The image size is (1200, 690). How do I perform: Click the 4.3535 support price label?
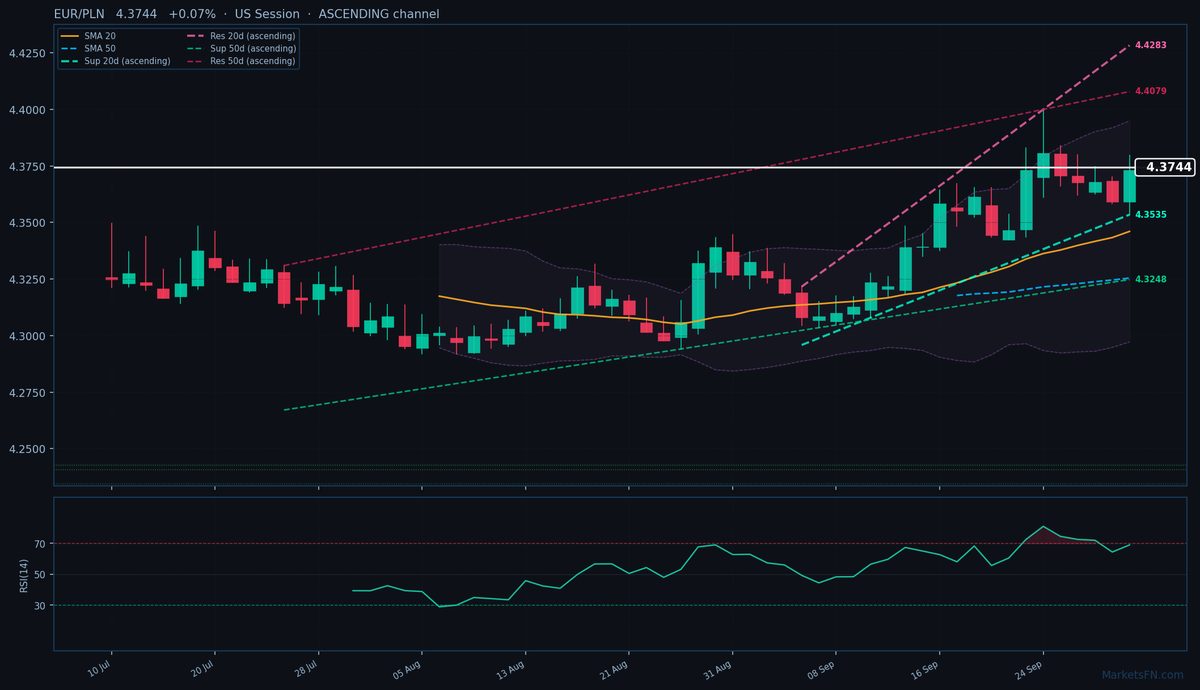1151,215
